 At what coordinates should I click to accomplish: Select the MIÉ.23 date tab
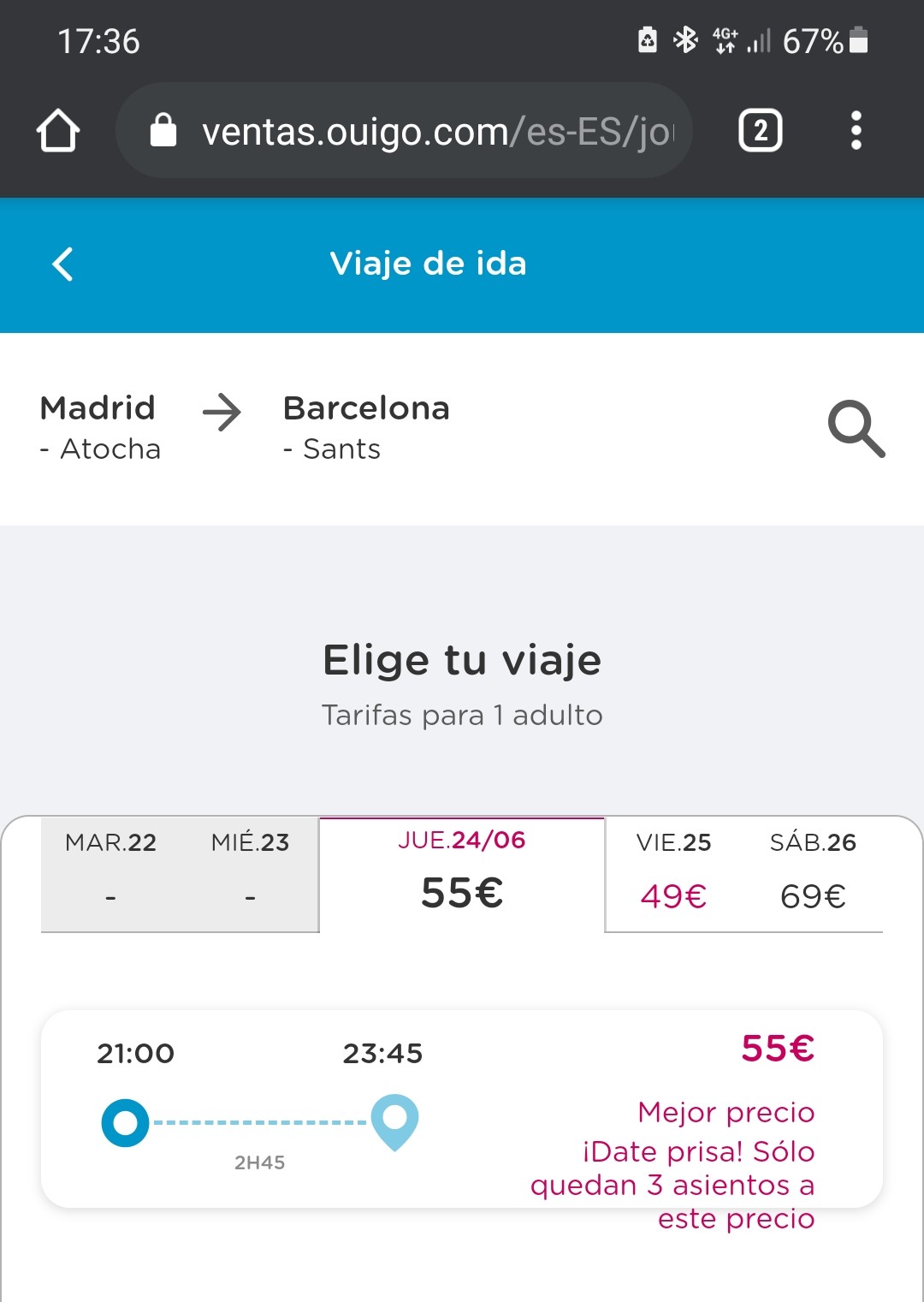coord(250,873)
